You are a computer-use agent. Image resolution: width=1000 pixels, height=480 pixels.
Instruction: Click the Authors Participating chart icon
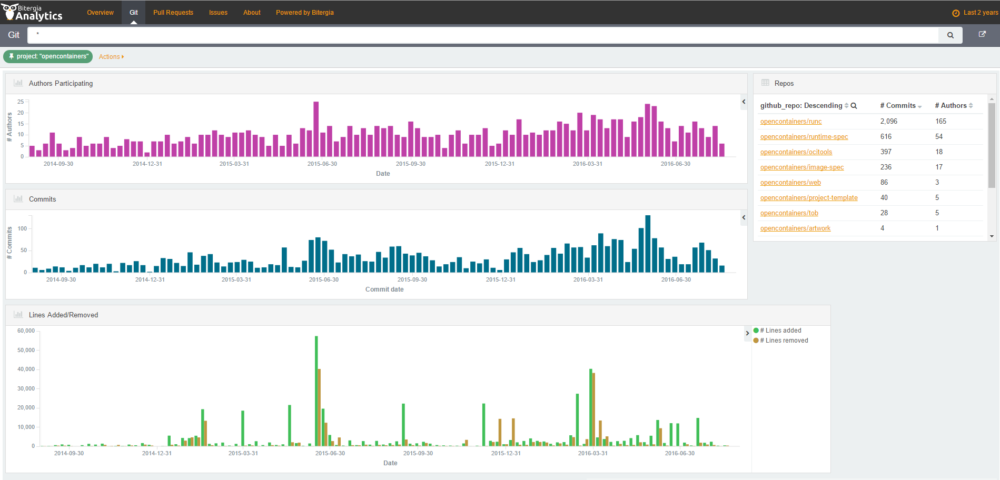18,83
